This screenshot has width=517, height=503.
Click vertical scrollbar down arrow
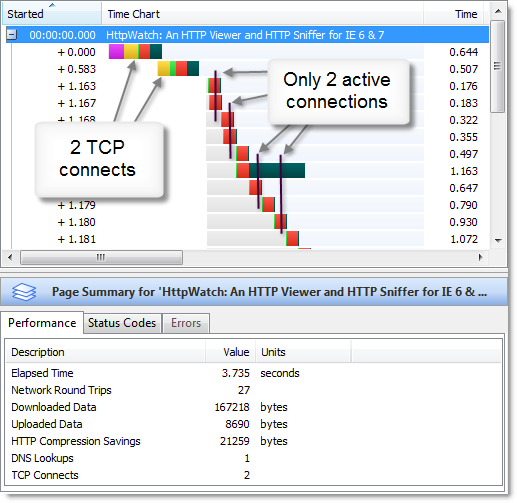(x=498, y=240)
